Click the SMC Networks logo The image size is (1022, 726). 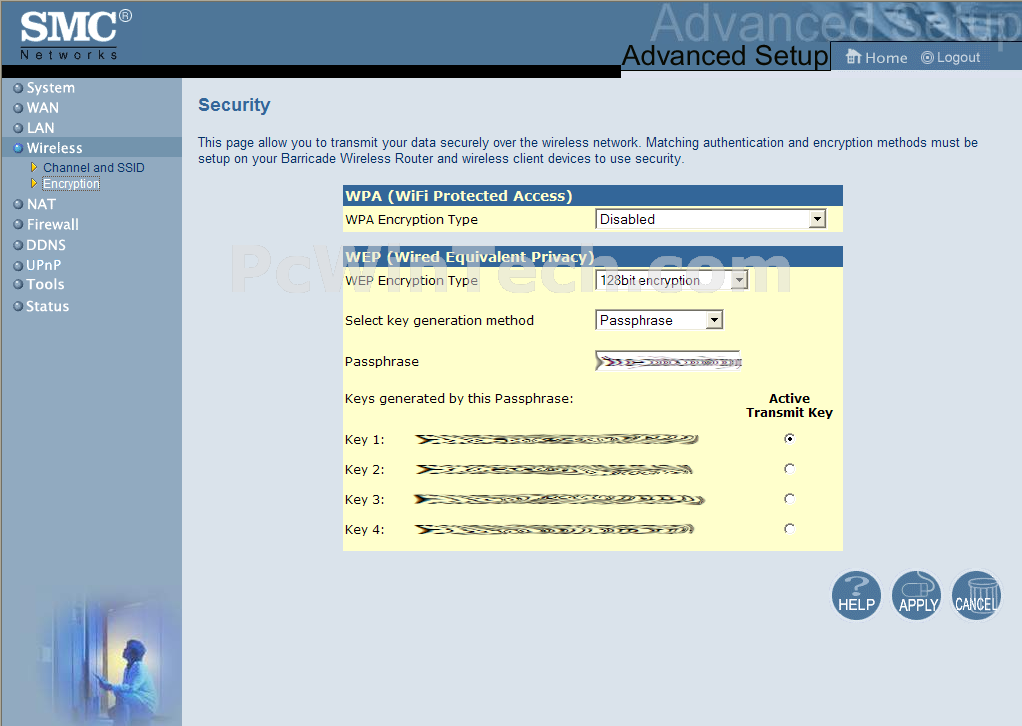point(75,35)
